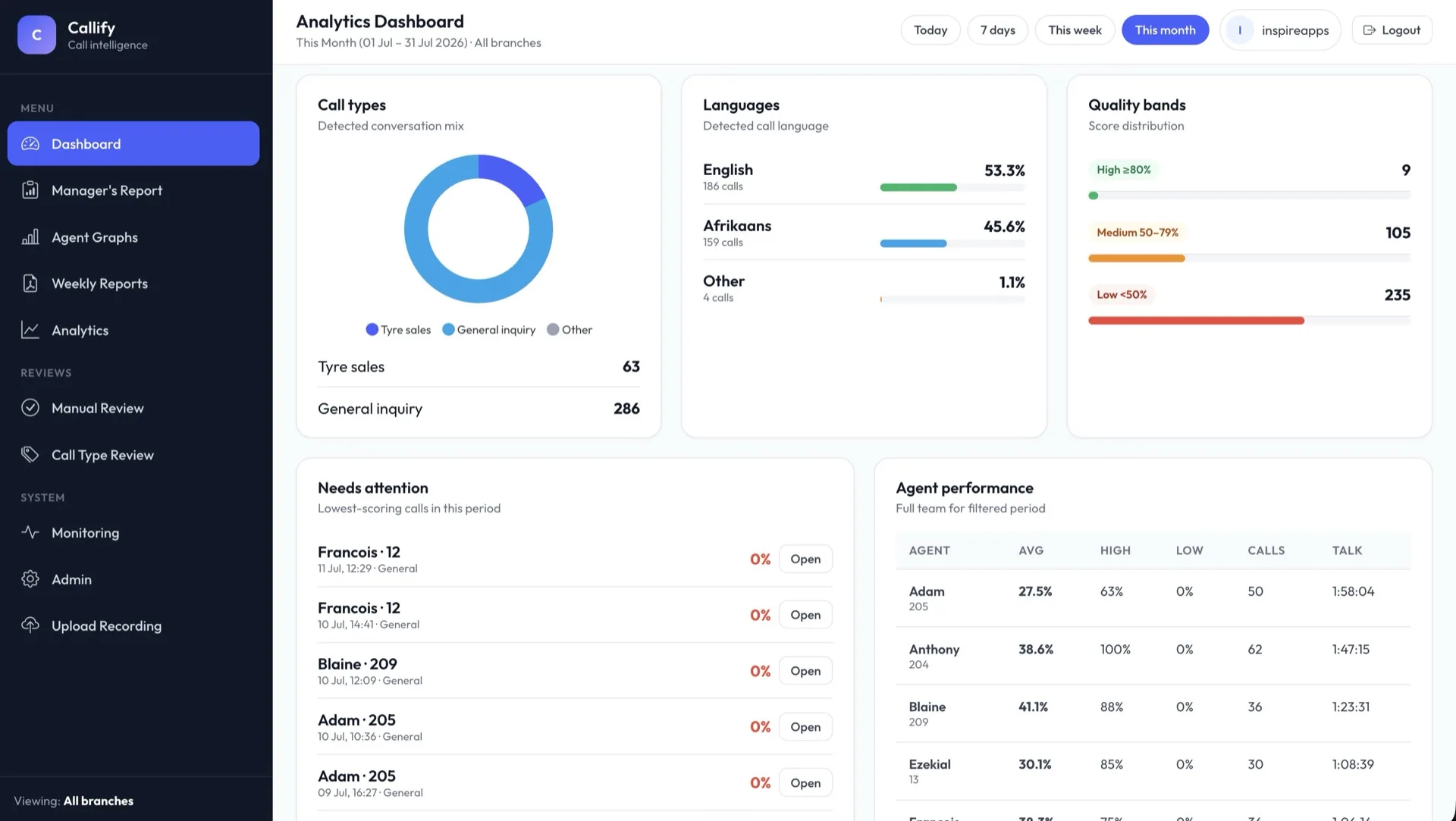Go to the Admin section
Screen dimensions: 1456x821
coord(133,579)
